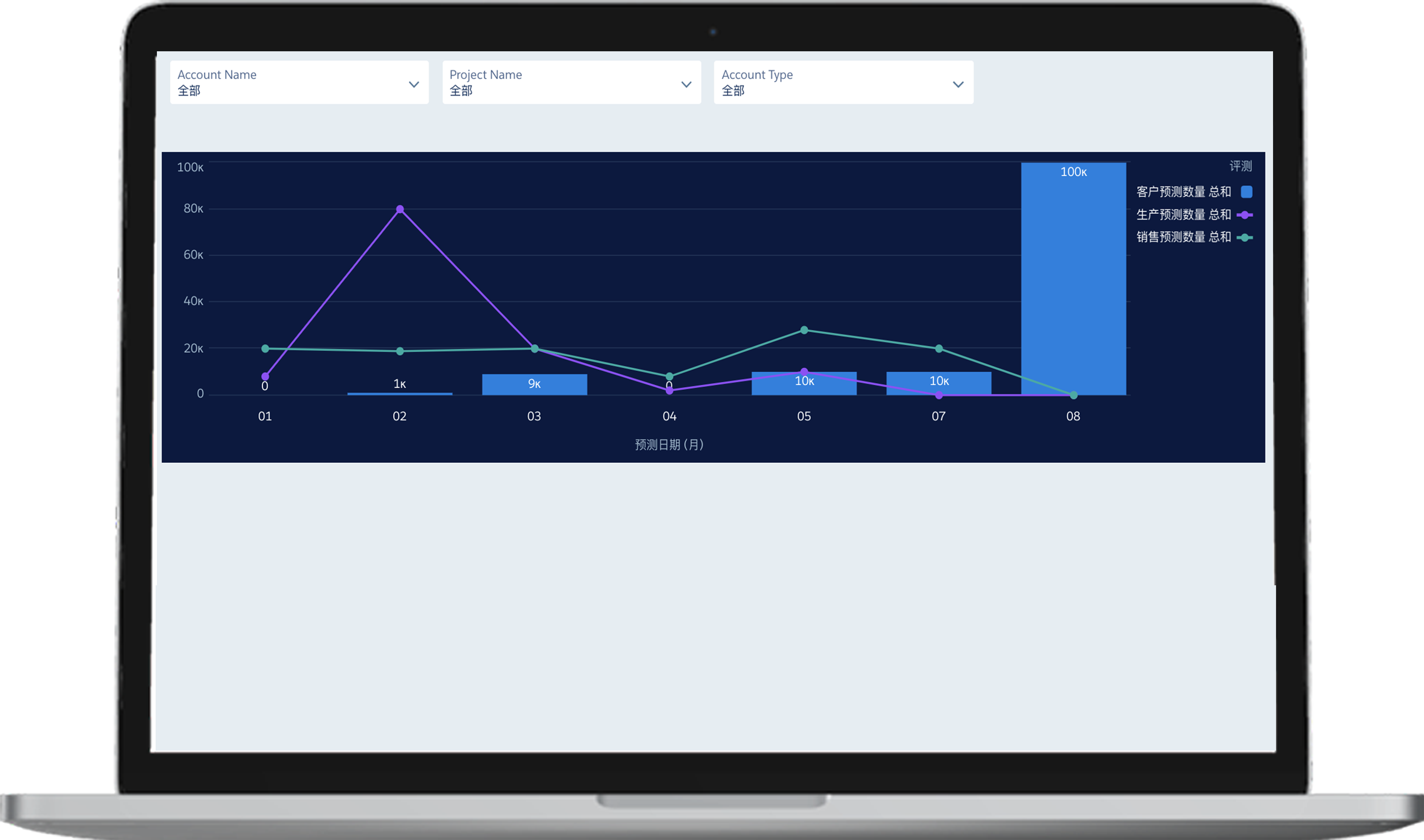Click the 1k bar for month 02
The image size is (1424, 840).
tap(400, 394)
